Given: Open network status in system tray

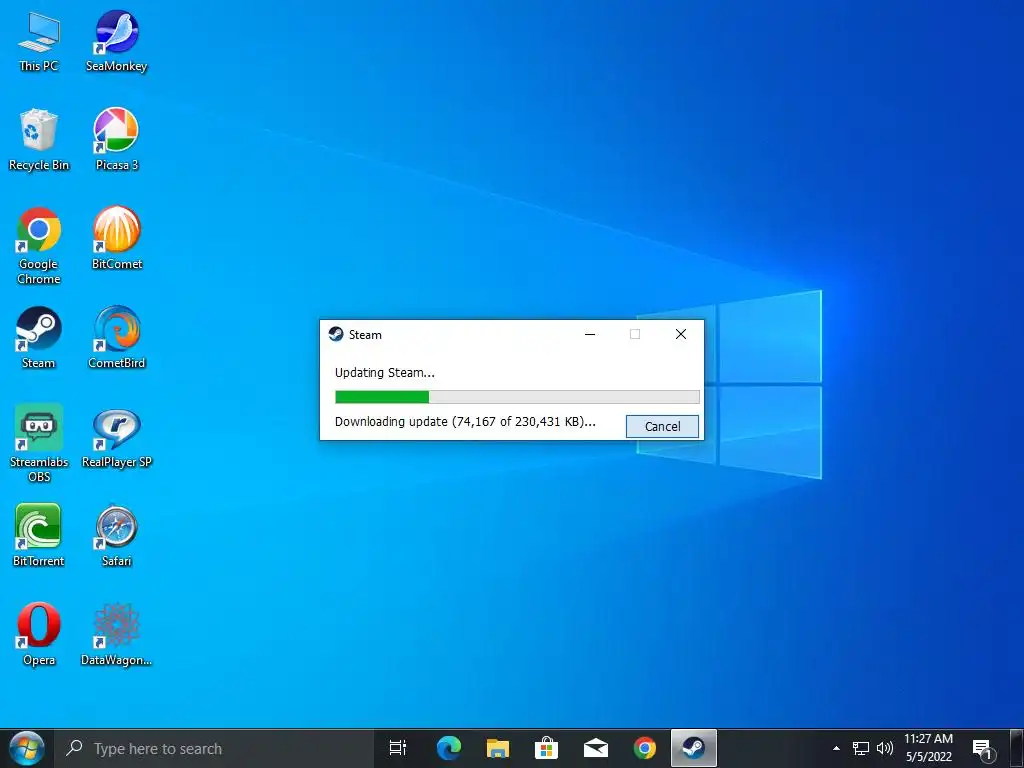Looking at the screenshot, I should coord(861,748).
